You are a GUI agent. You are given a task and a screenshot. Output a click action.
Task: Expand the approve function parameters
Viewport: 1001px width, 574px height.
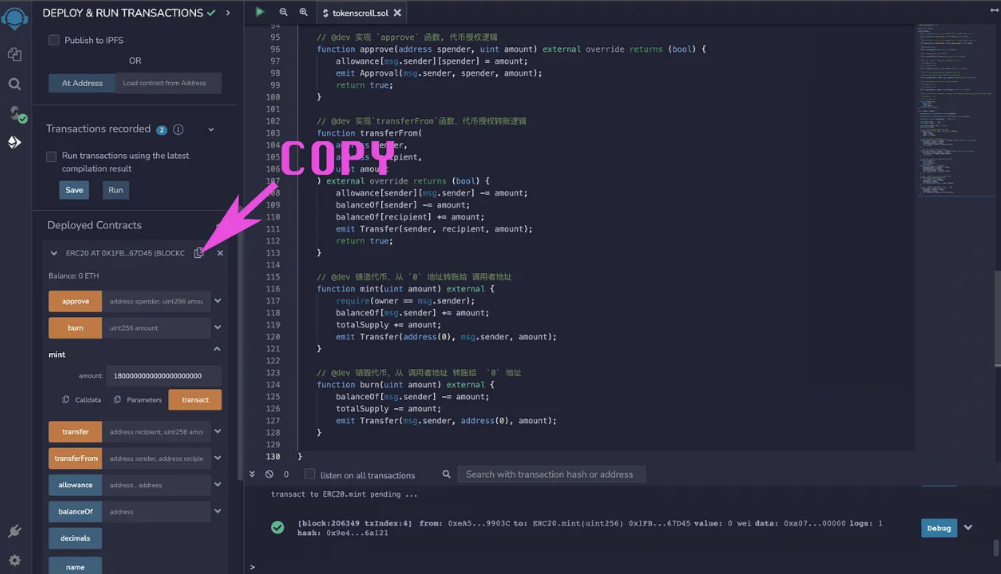coord(218,301)
